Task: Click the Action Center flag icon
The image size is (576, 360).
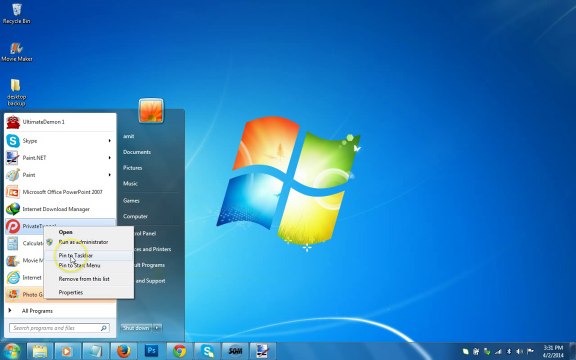Action: 530,352
